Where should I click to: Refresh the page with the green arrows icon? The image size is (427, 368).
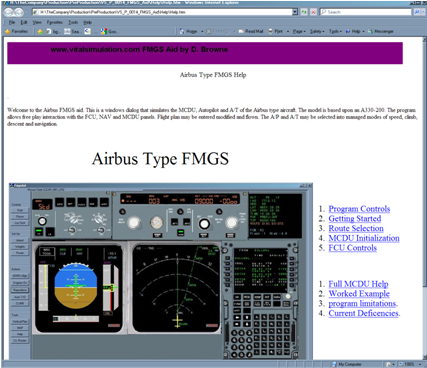click(x=304, y=12)
